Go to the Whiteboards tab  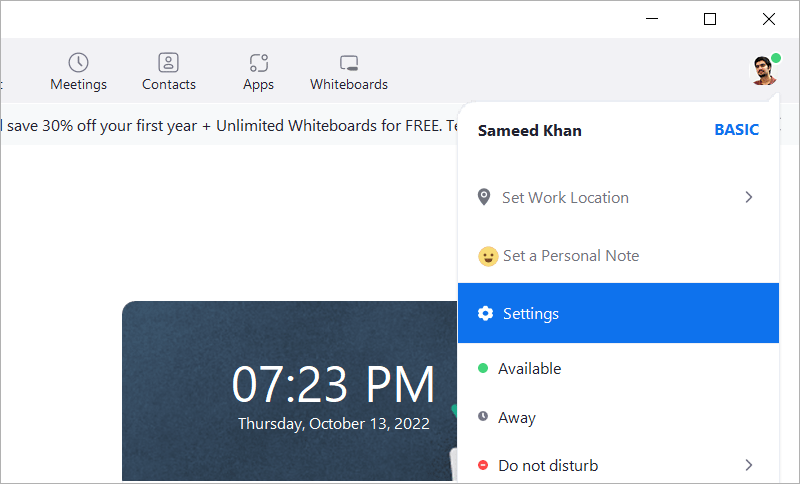click(x=349, y=71)
